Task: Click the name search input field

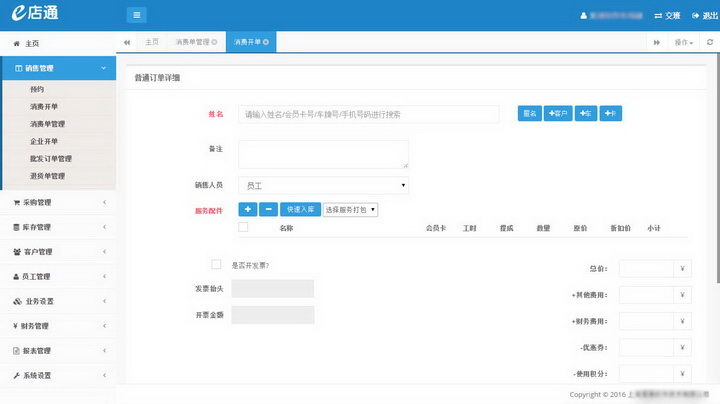Action: coord(368,114)
